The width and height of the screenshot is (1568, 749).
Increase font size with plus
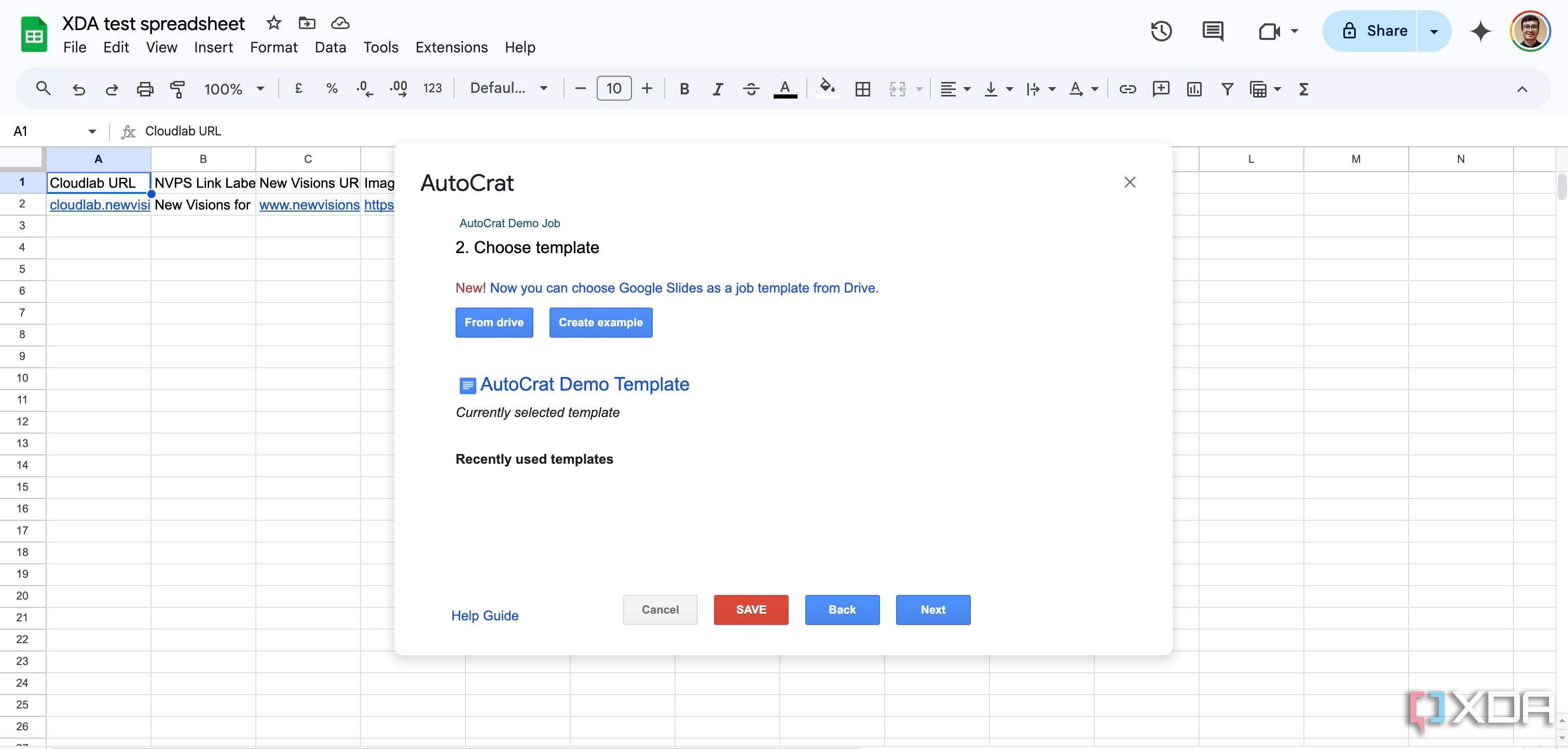647,89
